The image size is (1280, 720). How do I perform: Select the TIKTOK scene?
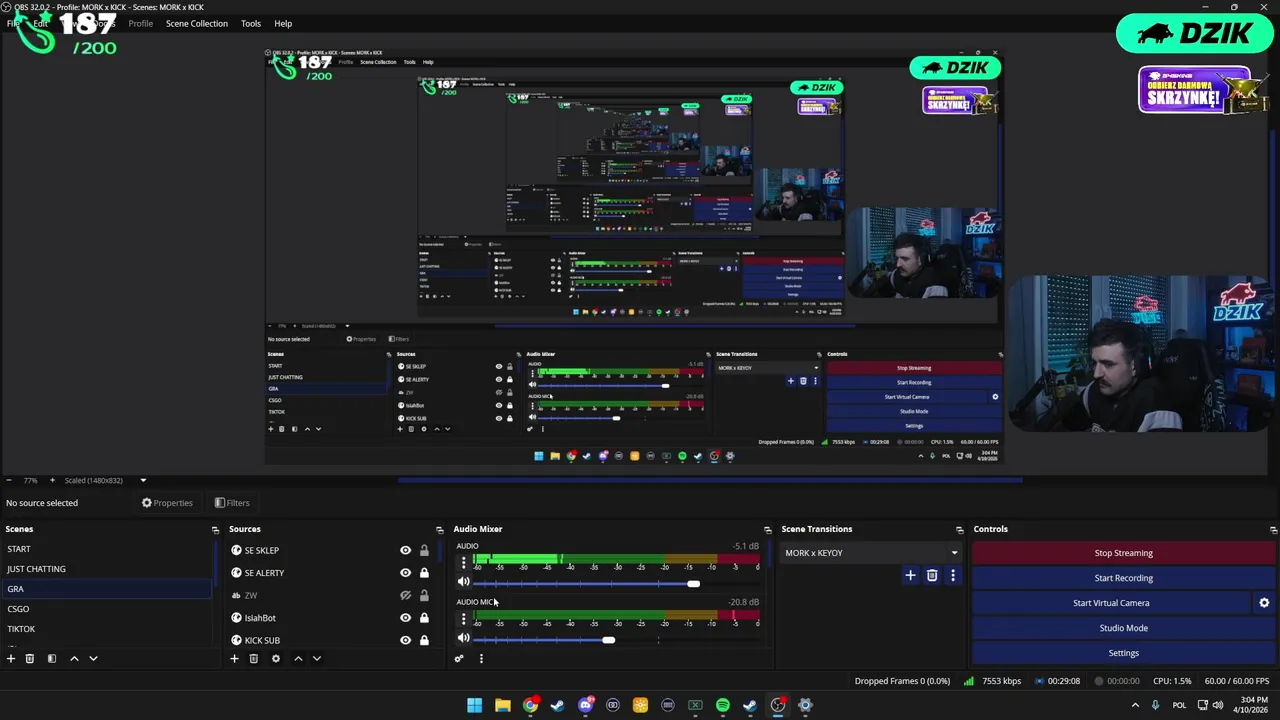click(106, 629)
